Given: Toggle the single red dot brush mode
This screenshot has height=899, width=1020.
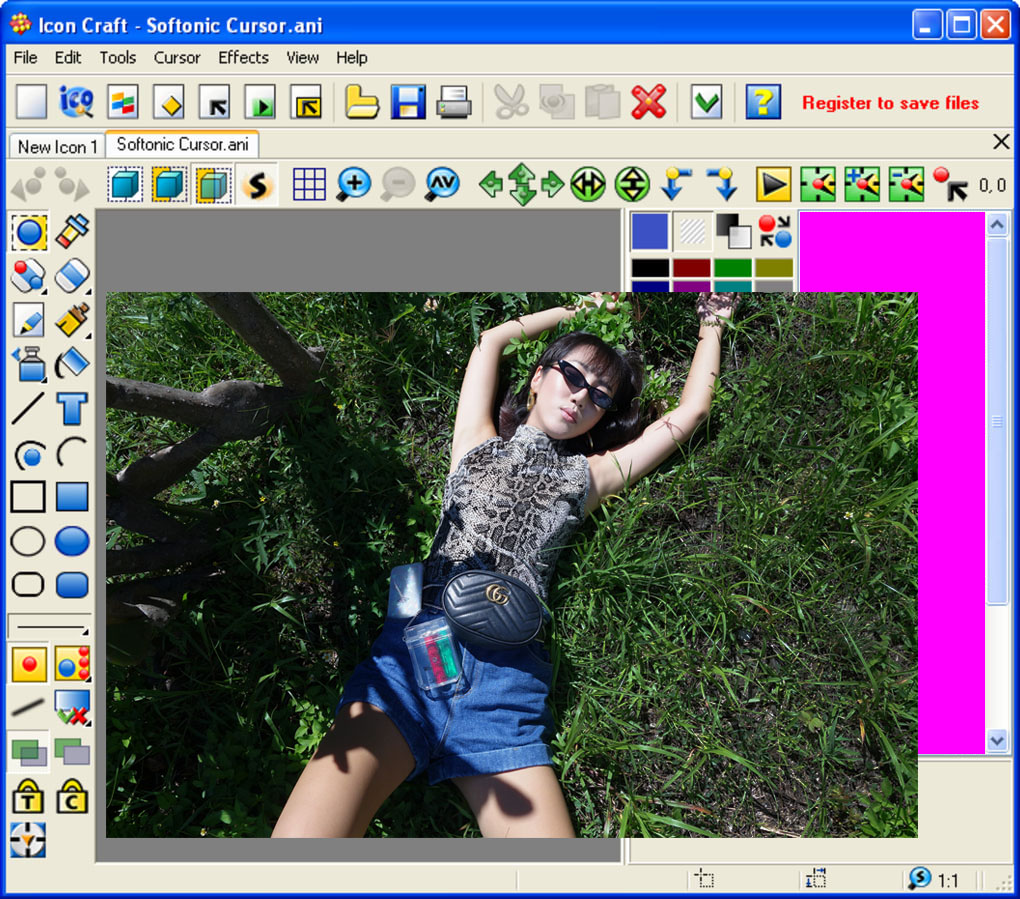Looking at the screenshot, I should 29,664.
